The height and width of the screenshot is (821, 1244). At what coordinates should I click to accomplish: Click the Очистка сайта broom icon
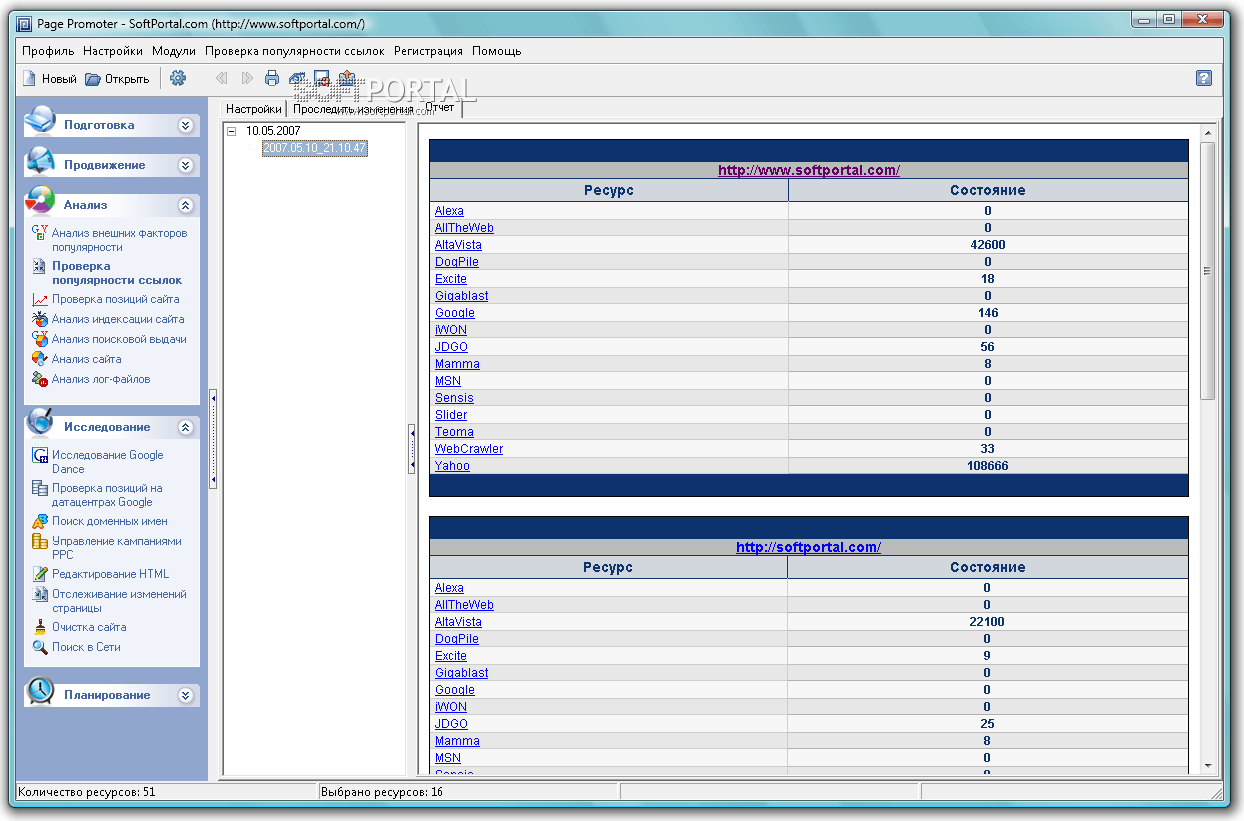point(40,627)
